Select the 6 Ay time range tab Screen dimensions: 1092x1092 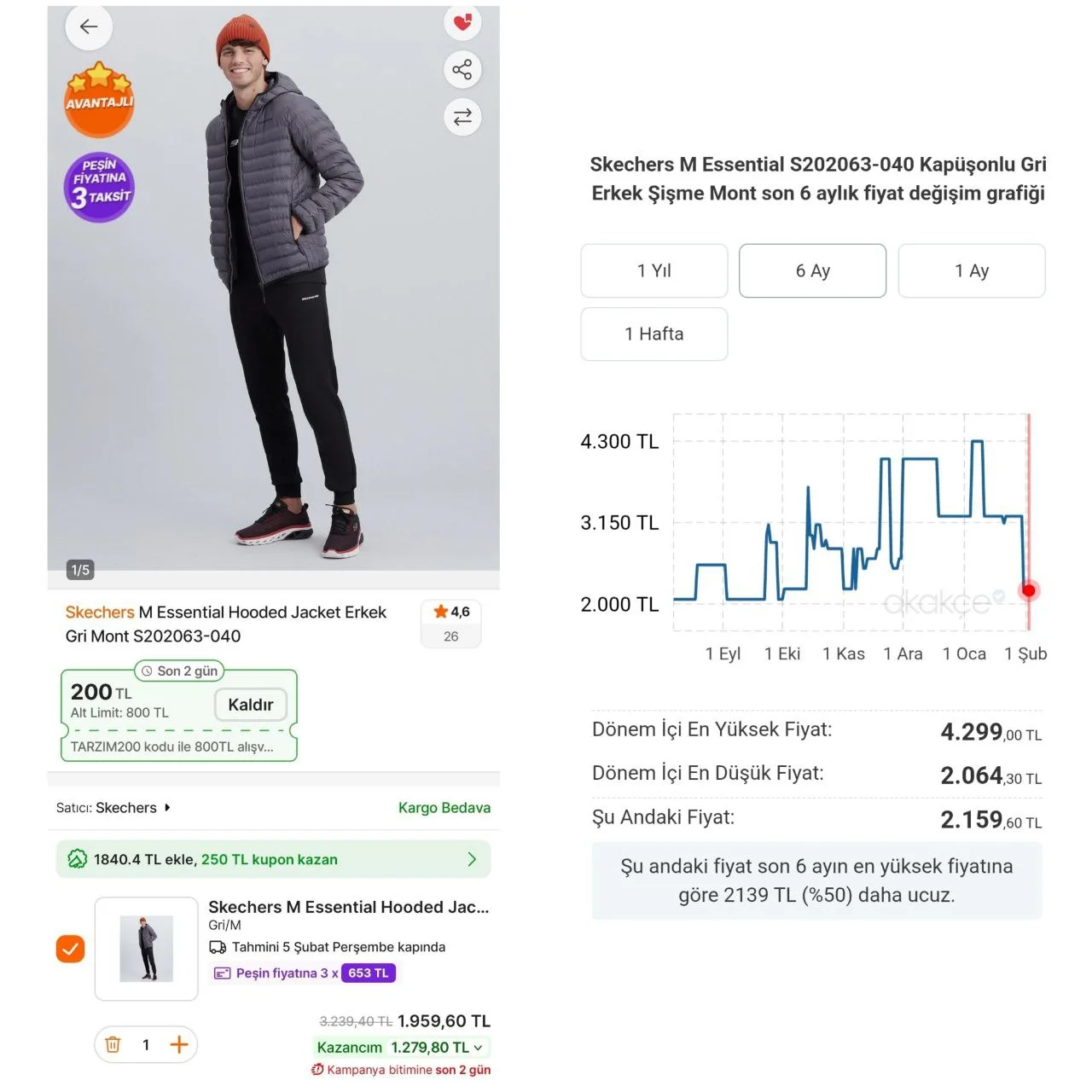[x=813, y=270]
